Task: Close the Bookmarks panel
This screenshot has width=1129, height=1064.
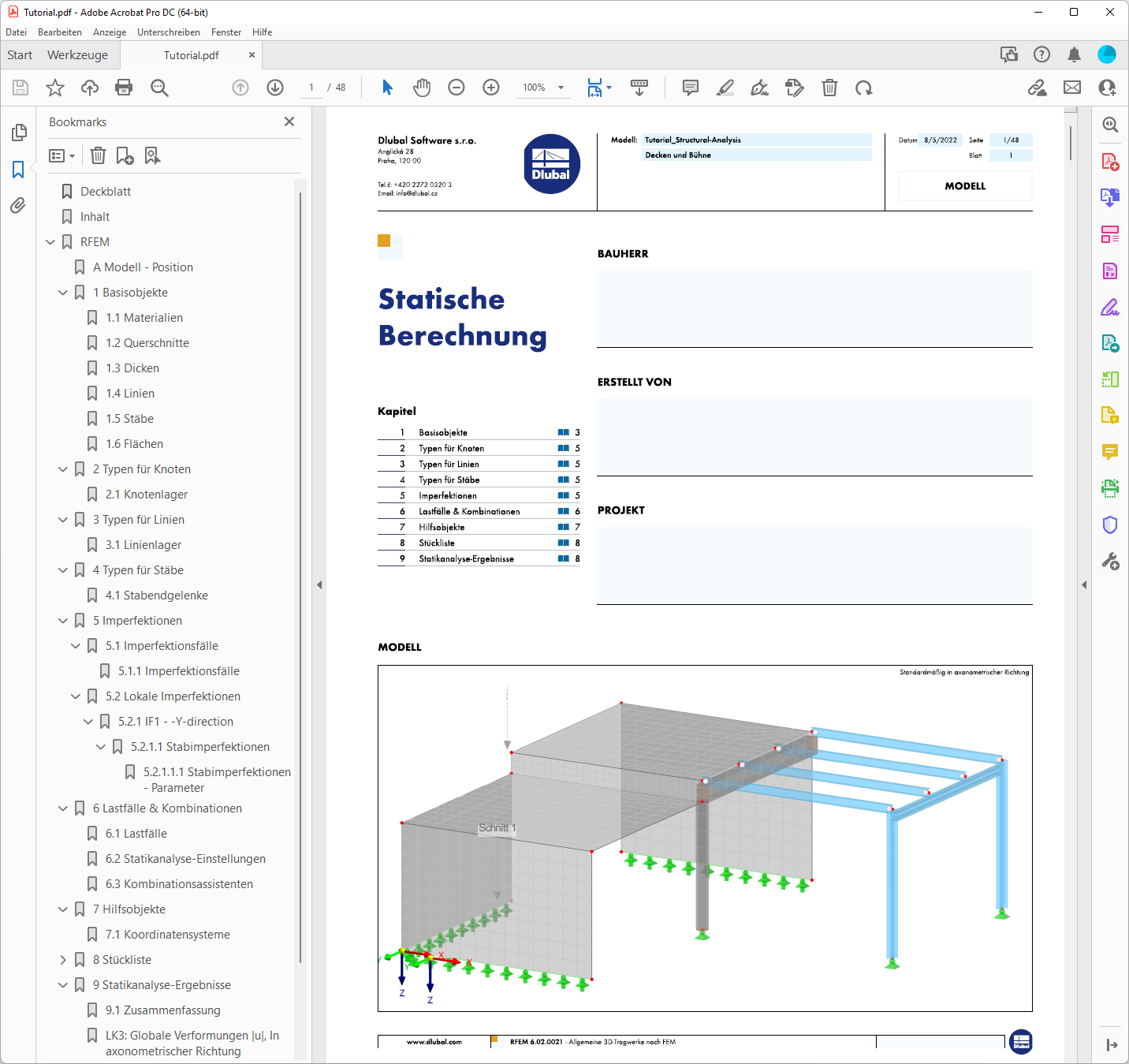Action: pyautogui.click(x=289, y=121)
